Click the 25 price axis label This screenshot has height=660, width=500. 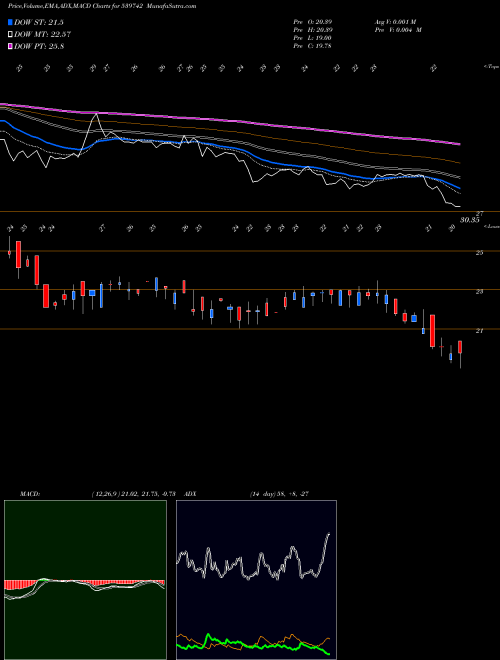click(x=479, y=253)
